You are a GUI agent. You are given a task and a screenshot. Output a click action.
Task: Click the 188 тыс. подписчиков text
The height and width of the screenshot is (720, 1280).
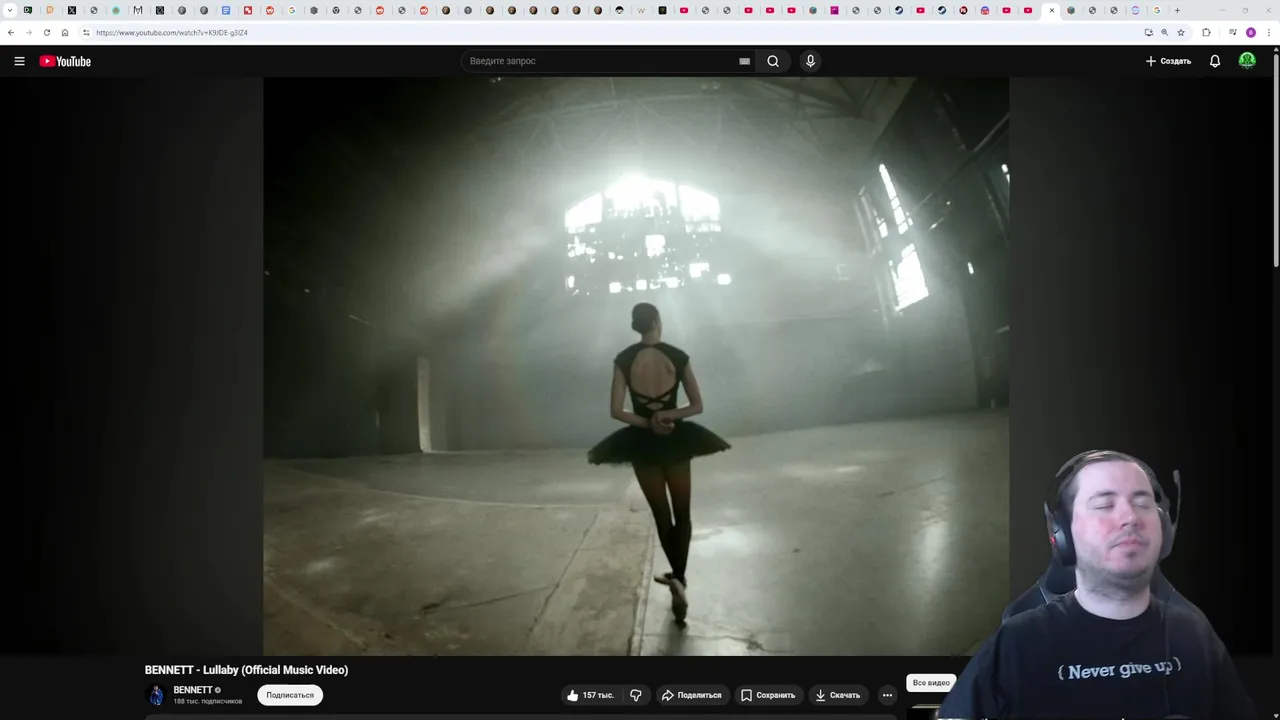point(208,701)
